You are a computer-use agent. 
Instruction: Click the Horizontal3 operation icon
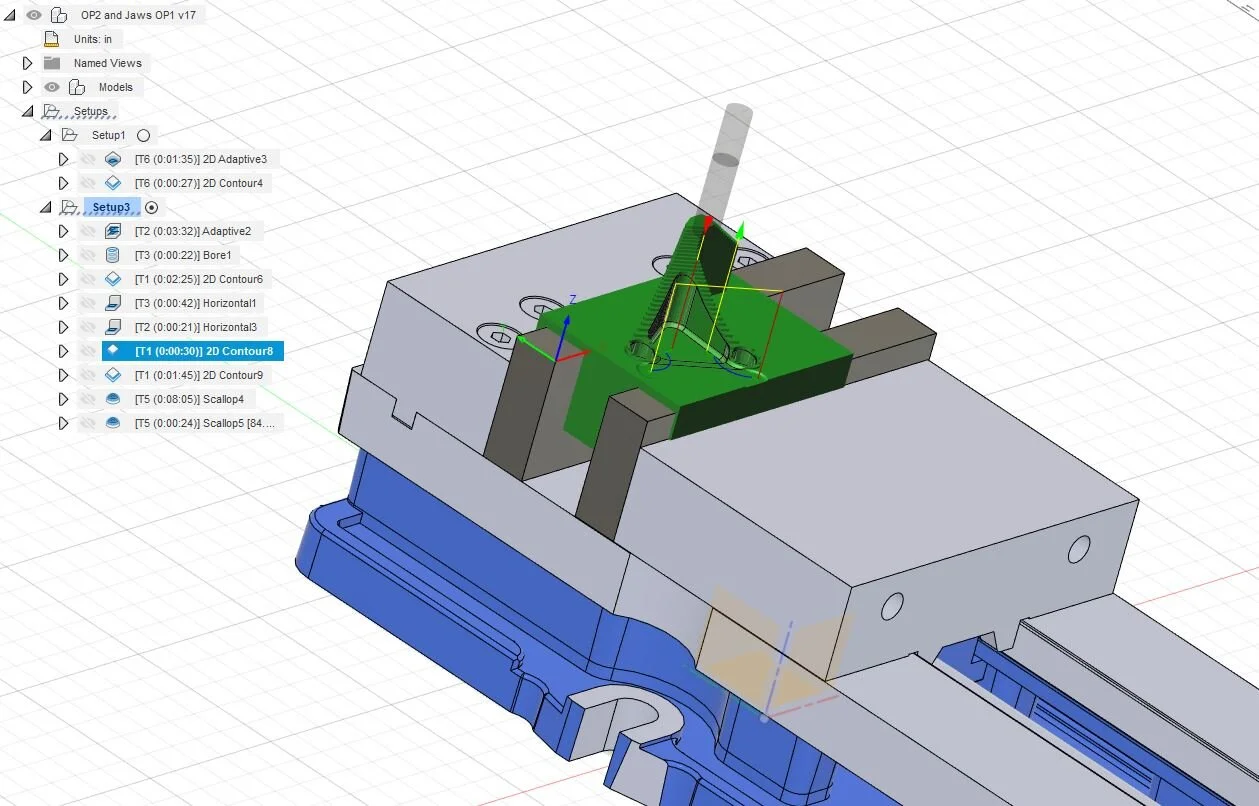click(x=113, y=327)
